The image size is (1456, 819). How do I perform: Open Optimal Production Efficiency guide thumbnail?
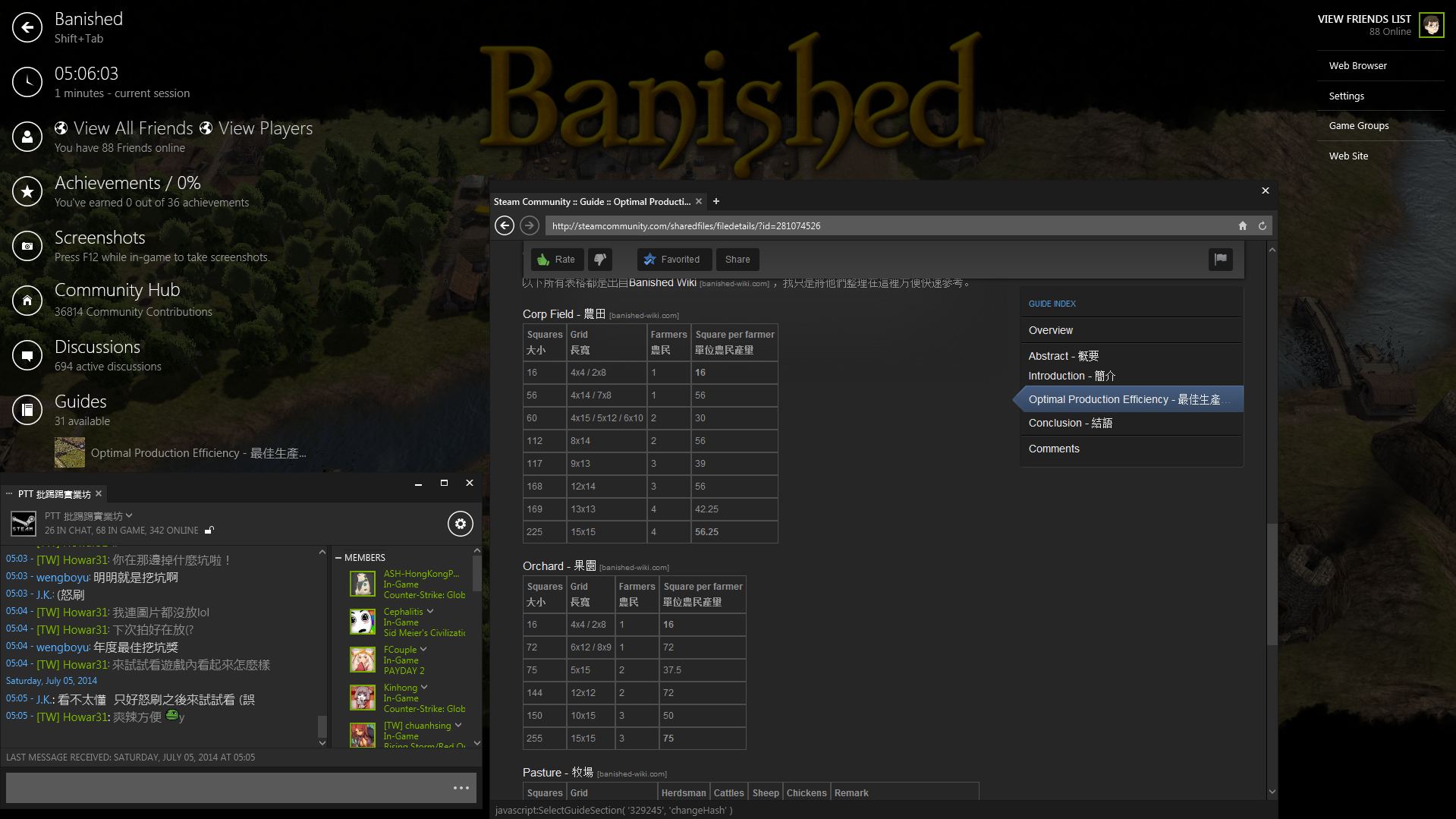70,452
